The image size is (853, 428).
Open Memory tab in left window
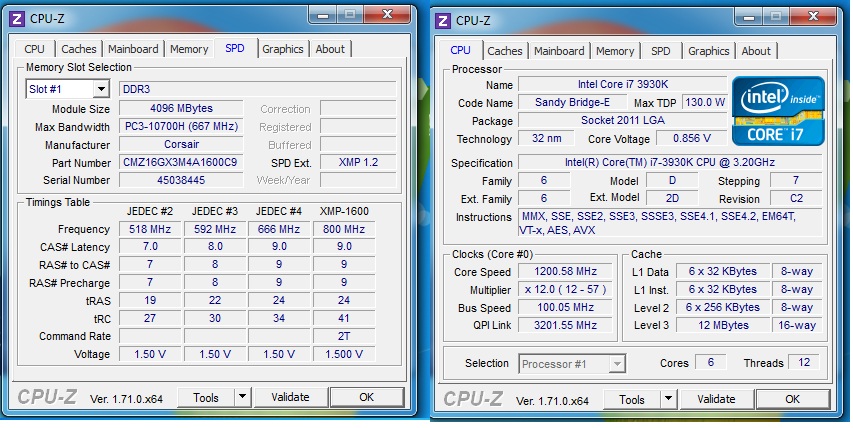(189, 49)
